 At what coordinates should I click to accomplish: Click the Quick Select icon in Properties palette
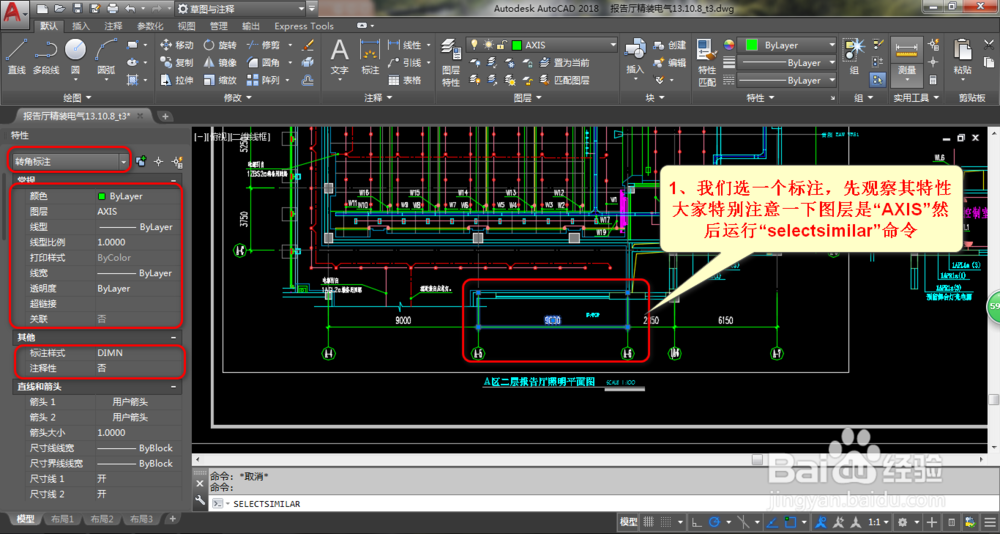coord(178,161)
